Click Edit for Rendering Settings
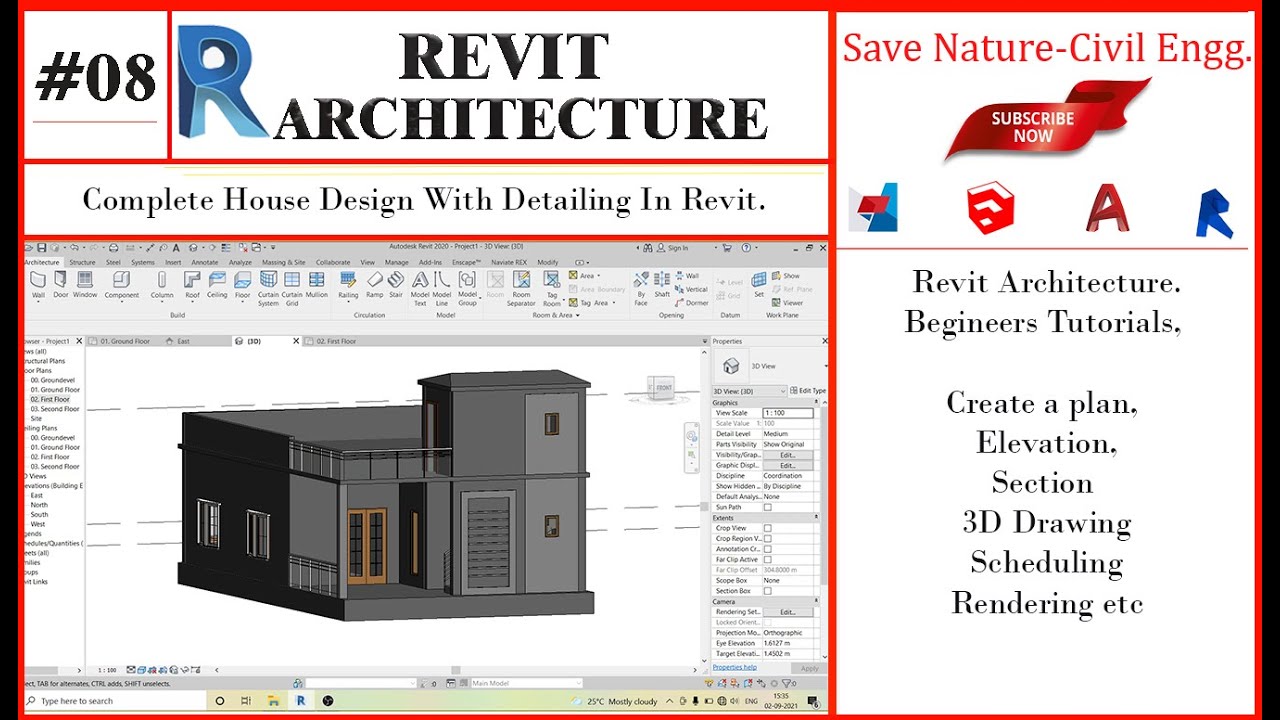The width and height of the screenshot is (1280, 720). coord(788,612)
